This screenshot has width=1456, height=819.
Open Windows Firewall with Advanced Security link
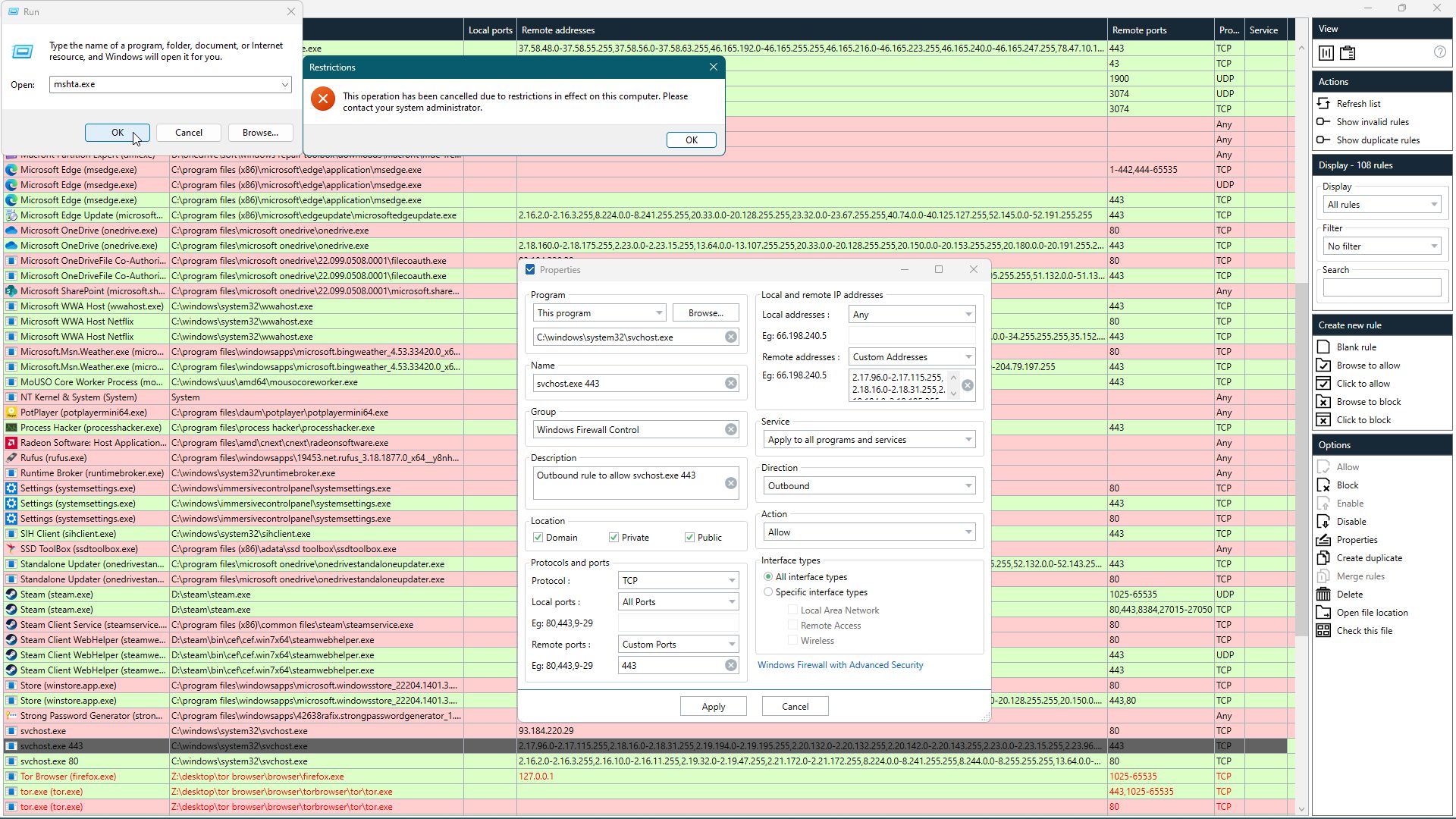tap(839, 664)
